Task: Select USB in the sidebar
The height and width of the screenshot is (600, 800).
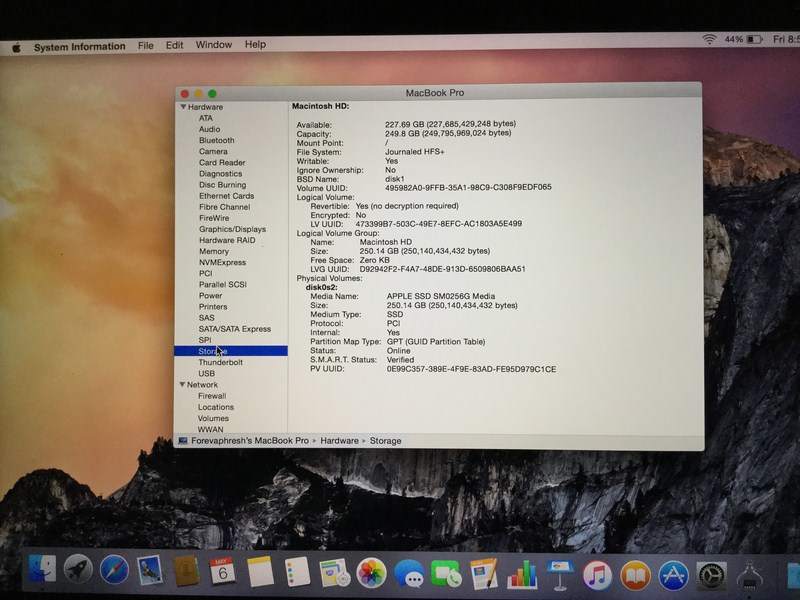Action: point(207,374)
